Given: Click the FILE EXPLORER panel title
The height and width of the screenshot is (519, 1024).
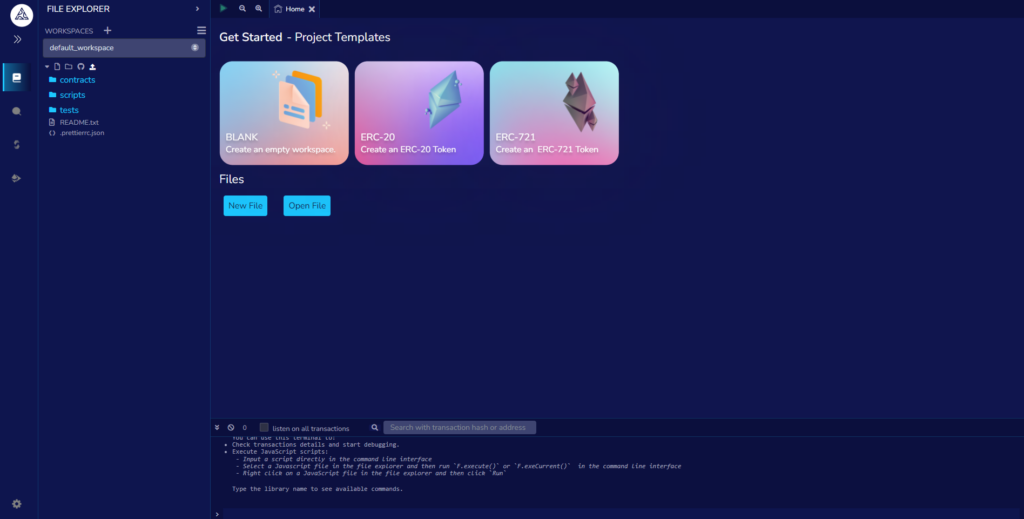Looking at the screenshot, I should coord(78,9).
